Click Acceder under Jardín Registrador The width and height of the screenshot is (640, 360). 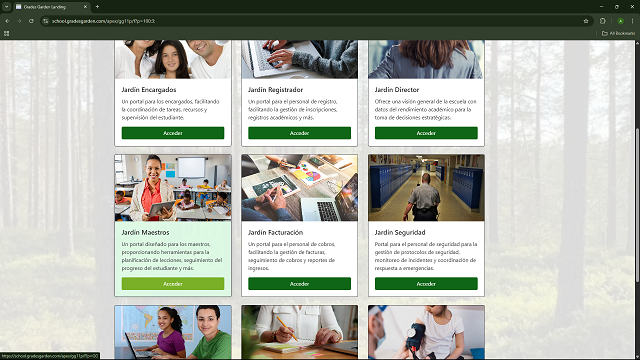(x=299, y=133)
